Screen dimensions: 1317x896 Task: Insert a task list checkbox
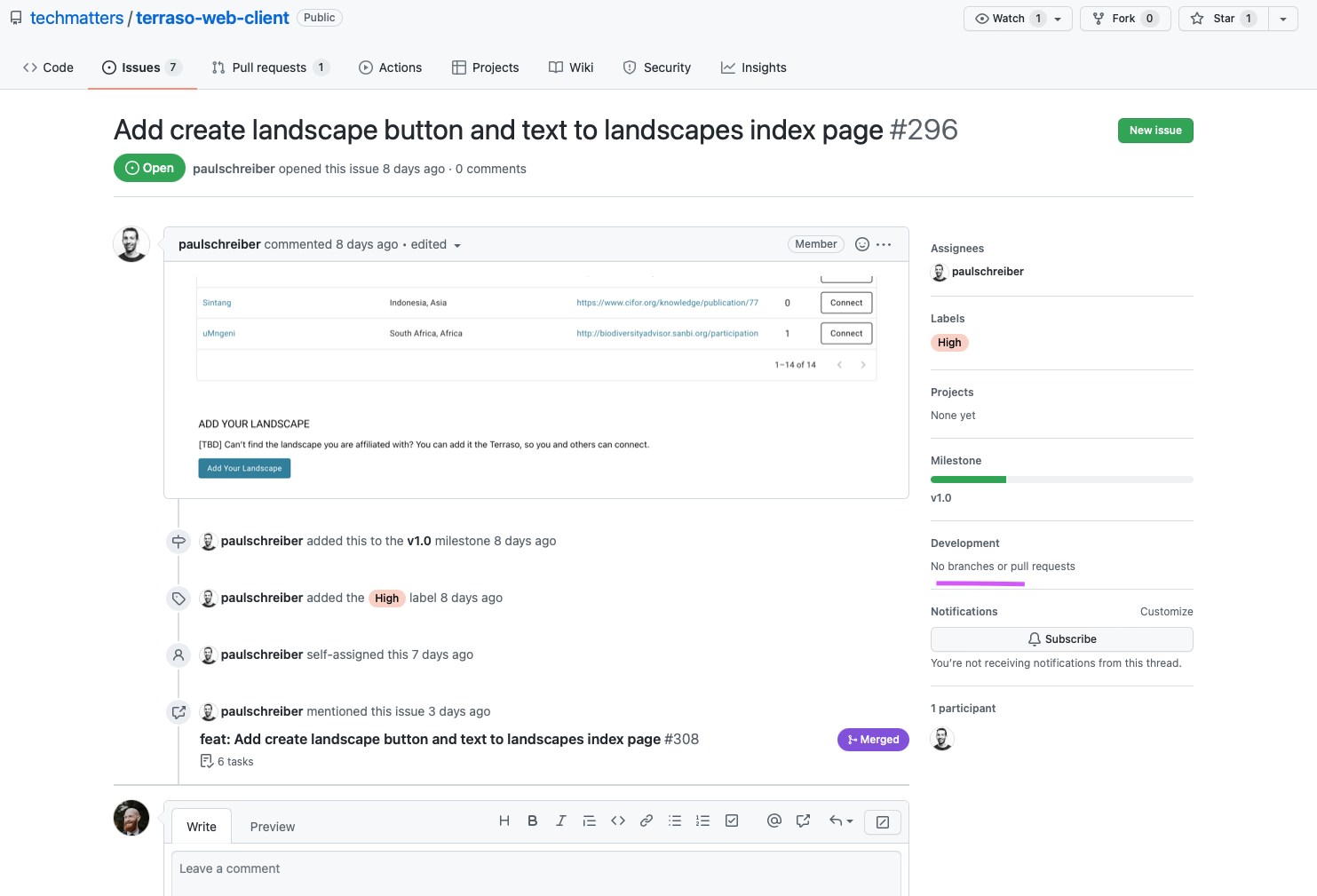click(x=732, y=821)
